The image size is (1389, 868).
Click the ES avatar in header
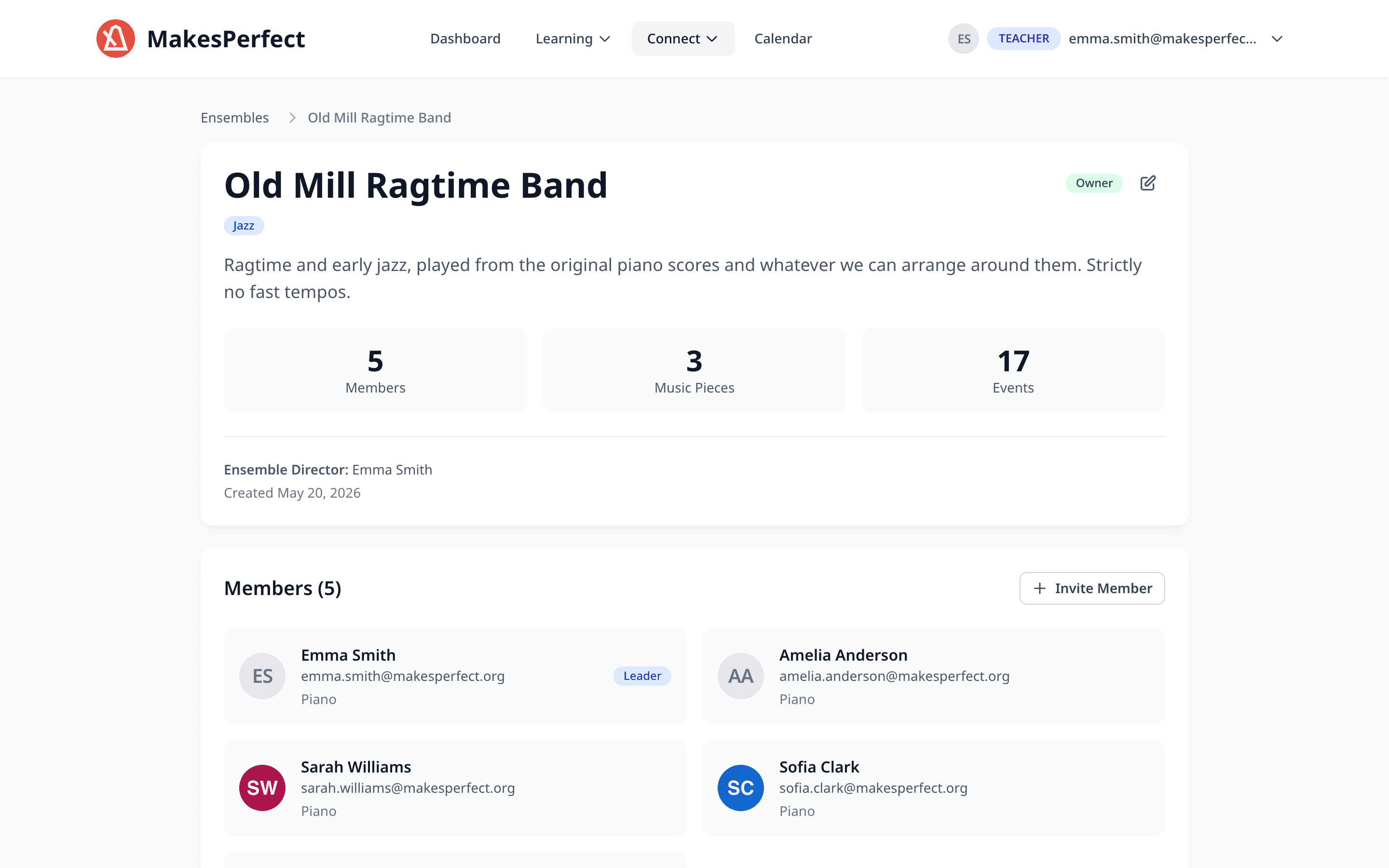[x=963, y=39]
